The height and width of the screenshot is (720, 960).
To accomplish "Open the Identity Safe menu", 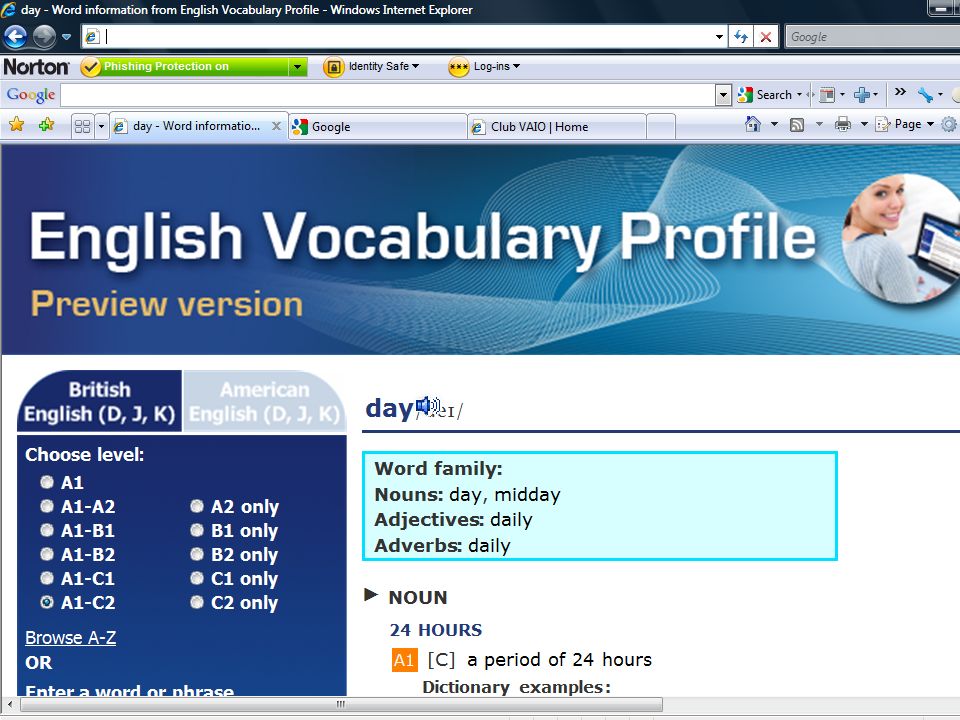I will pos(384,66).
